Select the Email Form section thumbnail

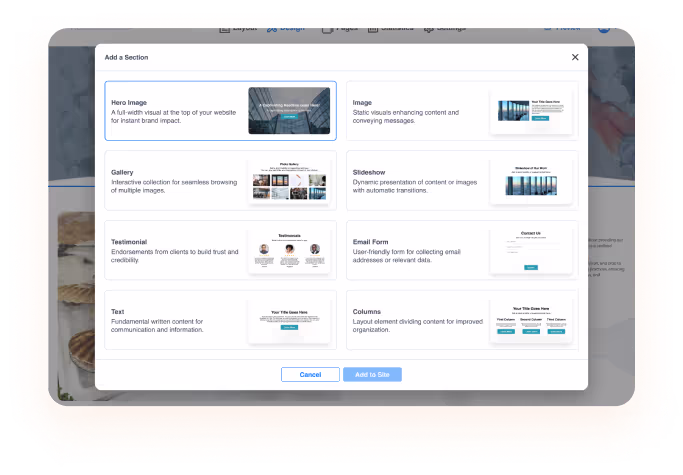click(x=531, y=250)
